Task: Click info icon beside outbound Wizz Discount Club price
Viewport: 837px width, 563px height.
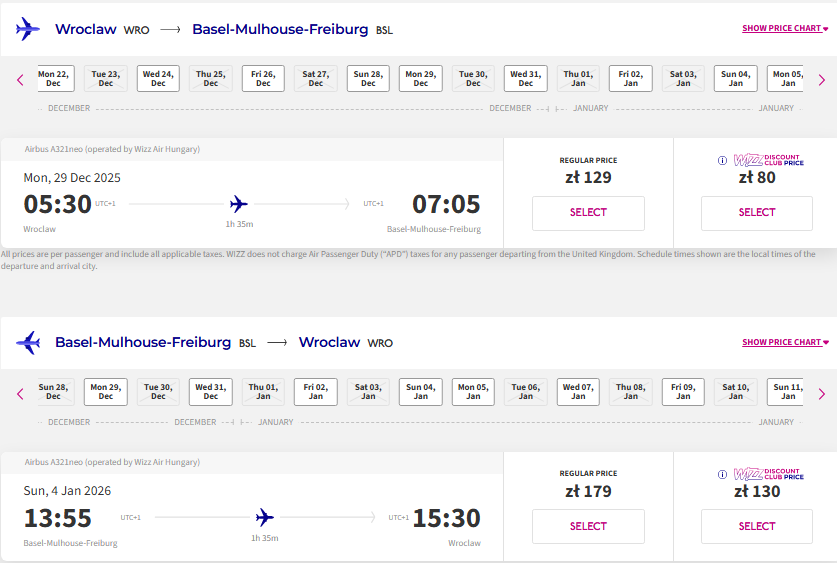Action: [x=722, y=160]
